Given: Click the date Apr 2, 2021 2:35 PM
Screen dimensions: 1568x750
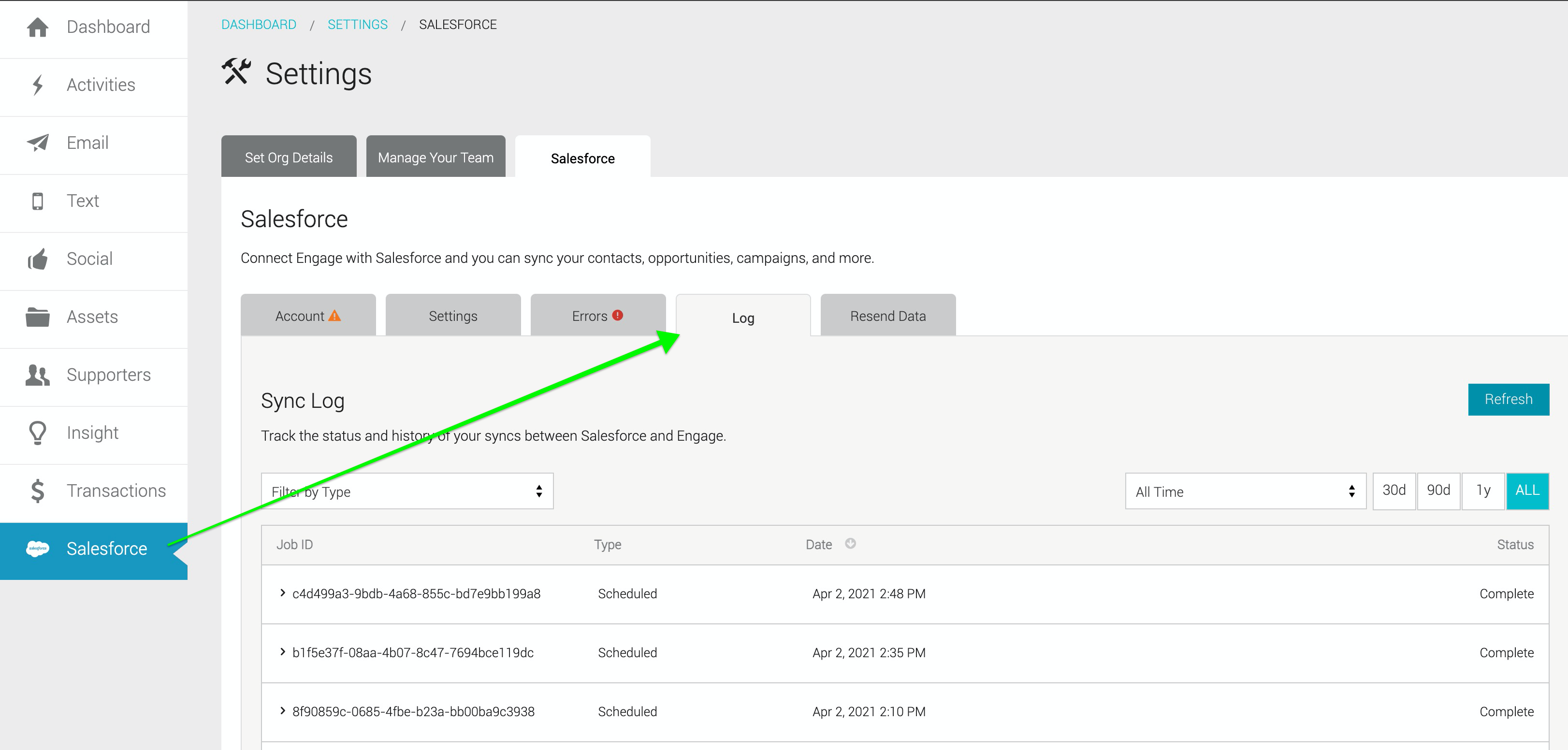Looking at the screenshot, I should (869, 652).
